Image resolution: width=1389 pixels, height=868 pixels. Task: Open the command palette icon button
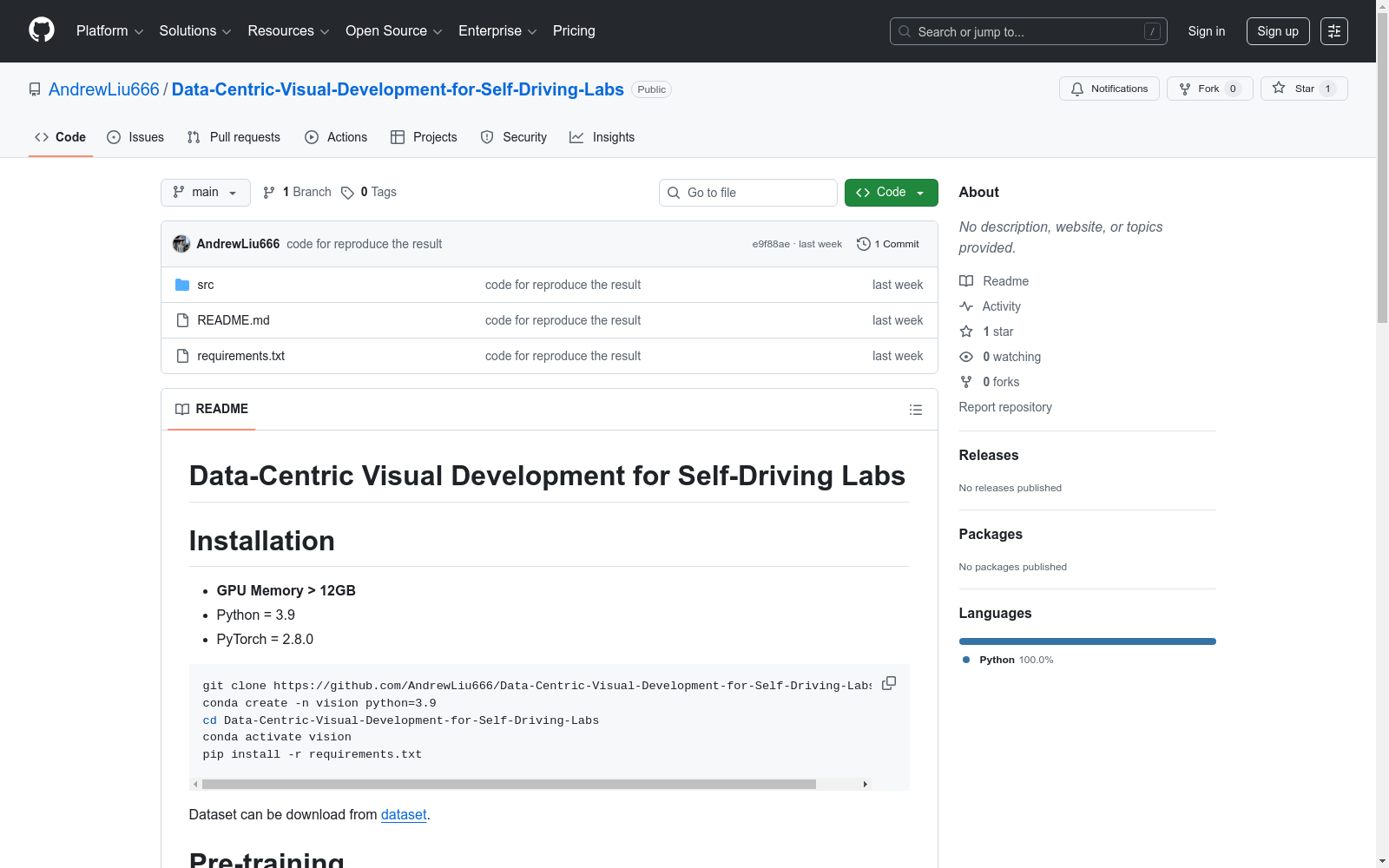1333,31
